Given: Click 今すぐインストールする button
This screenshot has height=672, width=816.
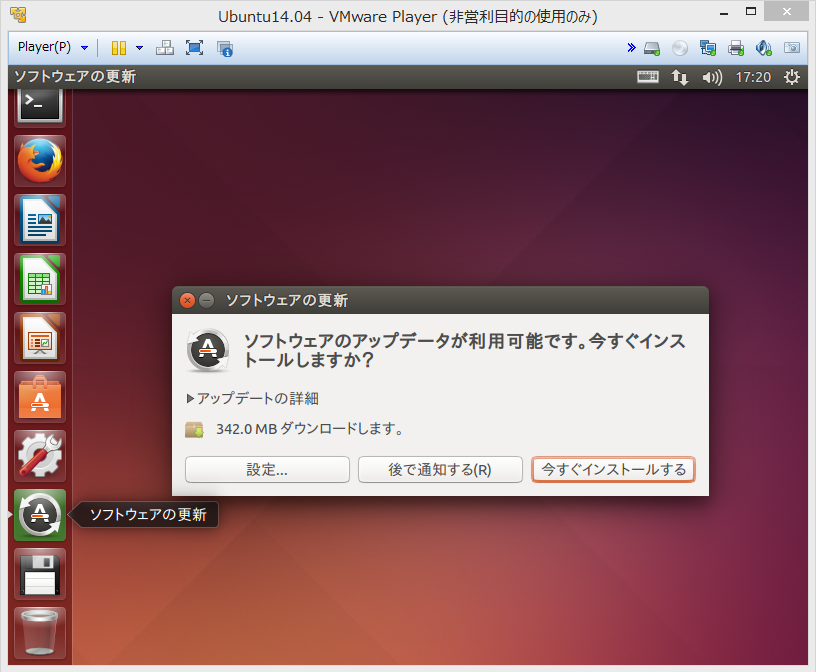Looking at the screenshot, I should [x=614, y=470].
